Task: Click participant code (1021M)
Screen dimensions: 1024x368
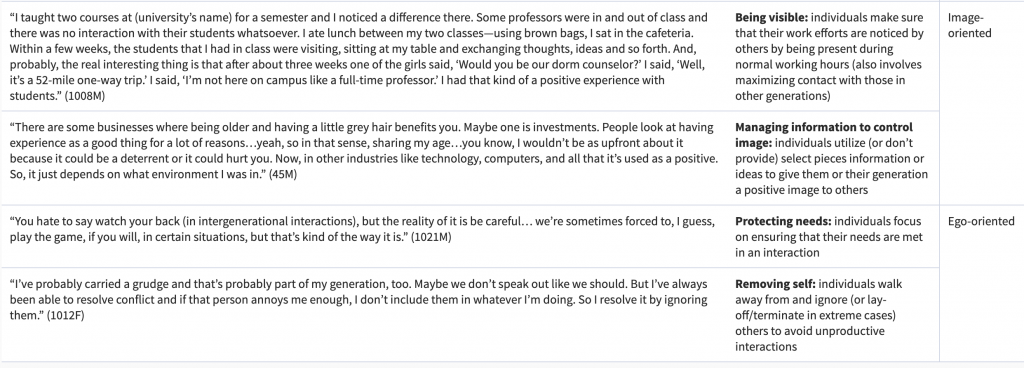Action: (431, 237)
